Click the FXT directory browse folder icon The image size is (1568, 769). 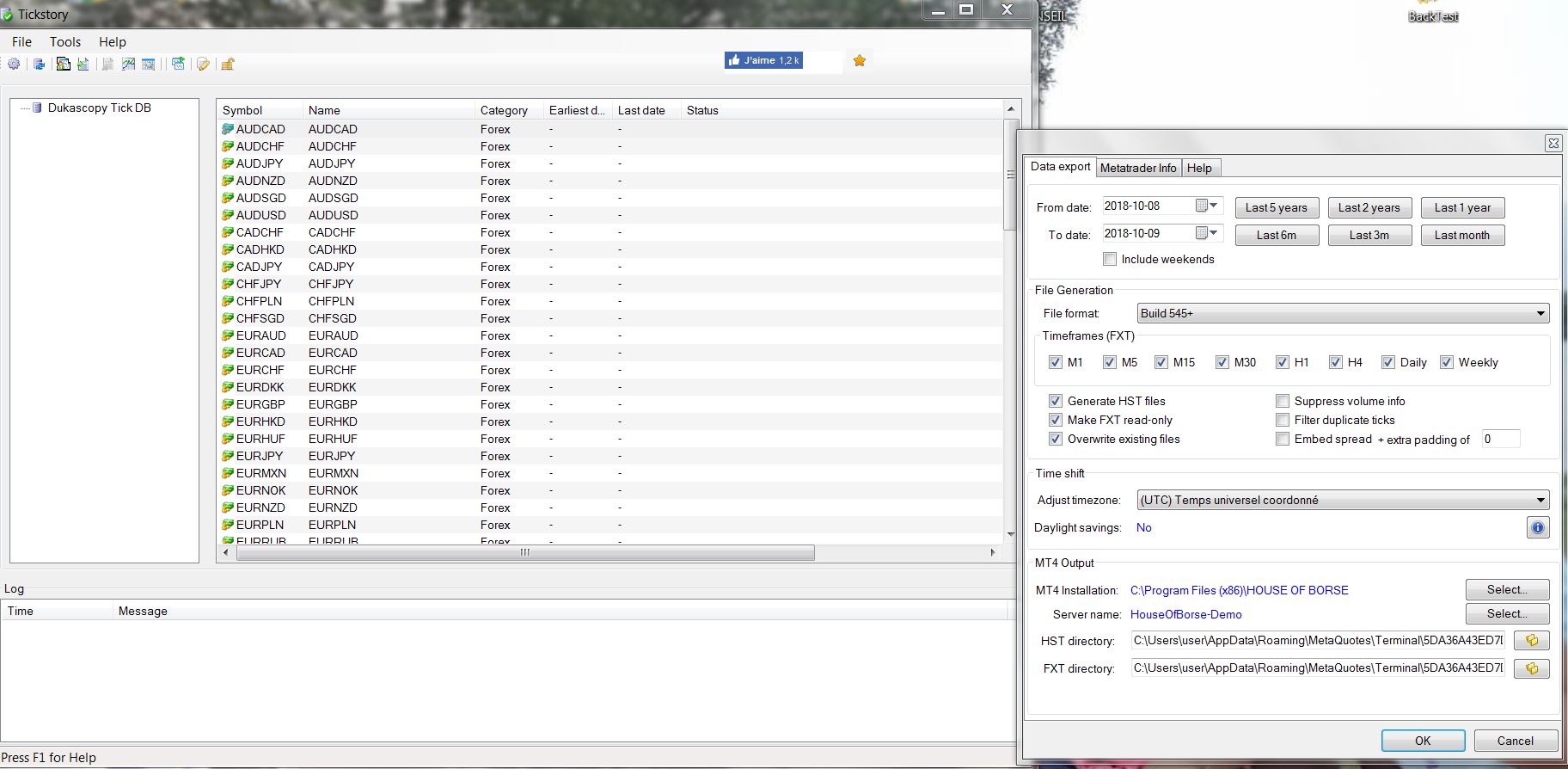click(x=1532, y=668)
